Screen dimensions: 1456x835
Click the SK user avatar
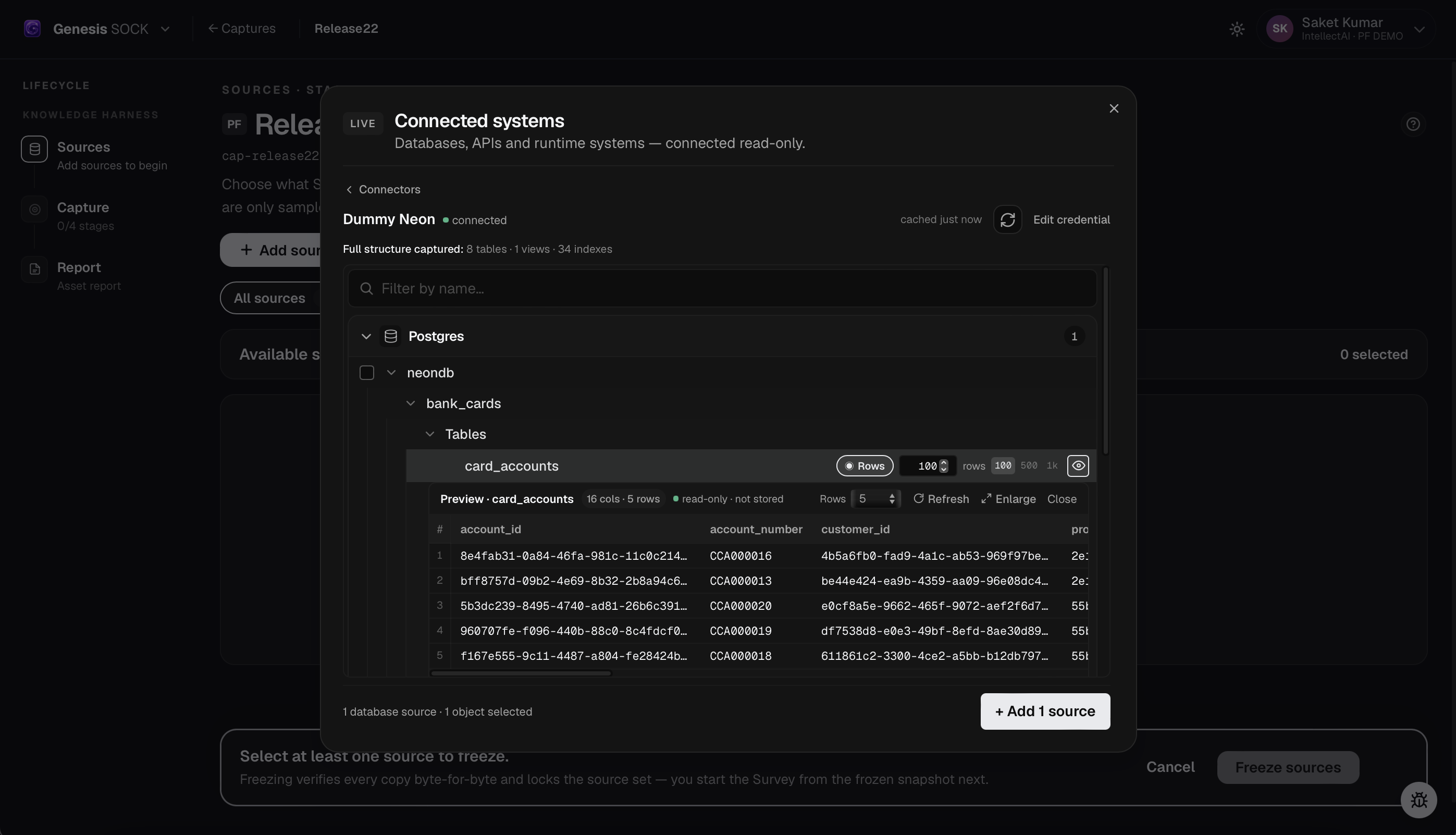click(x=1279, y=29)
